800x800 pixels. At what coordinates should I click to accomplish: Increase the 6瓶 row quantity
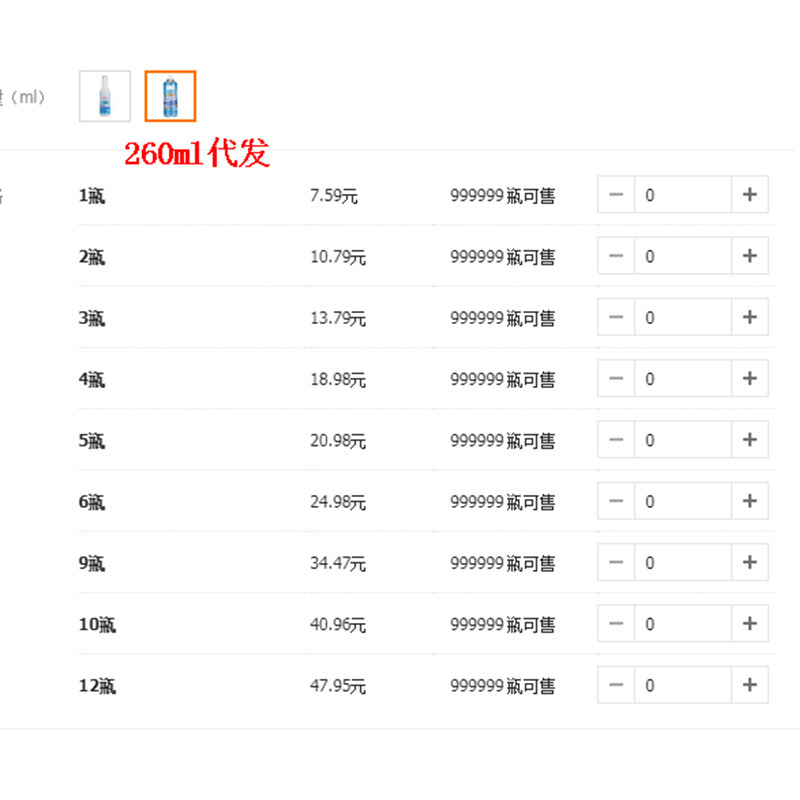750,501
